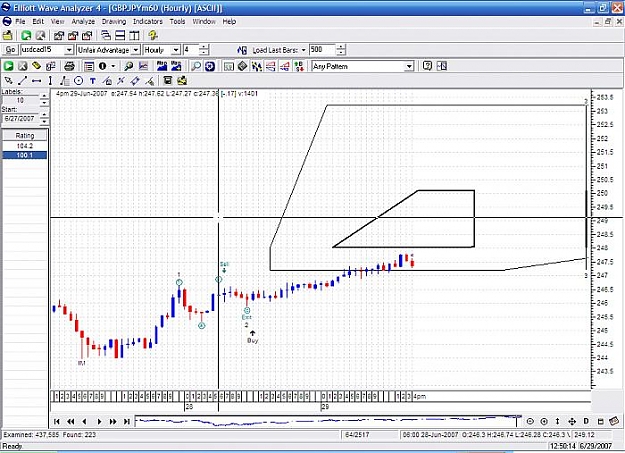Jump to first bar playback button
Image resolution: width=625 pixels, height=453 pixels.
(57, 421)
